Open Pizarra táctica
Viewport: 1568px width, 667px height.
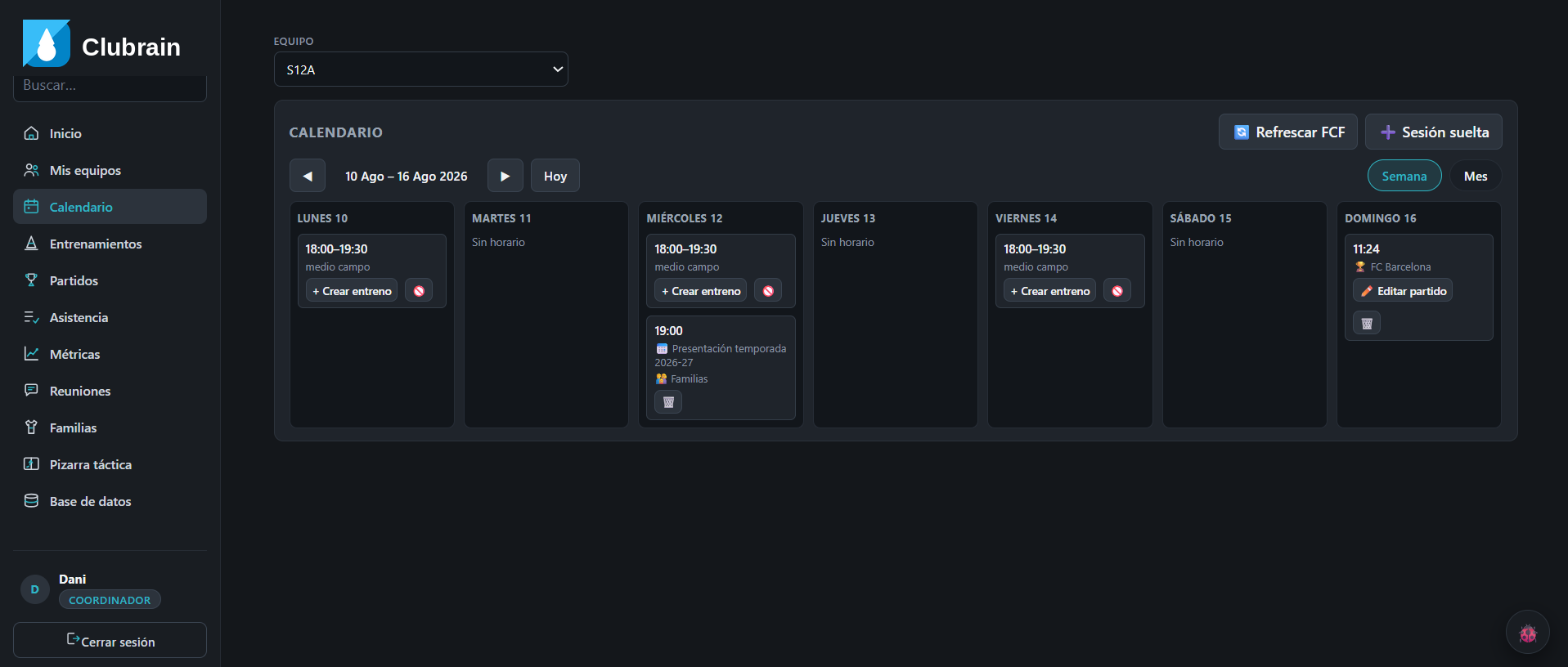110,464
